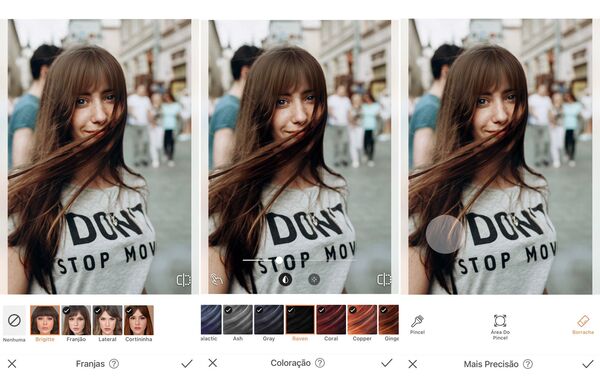Toggle before/after compare in the Coloração screen
This screenshot has width=600, height=387.
click(x=384, y=279)
